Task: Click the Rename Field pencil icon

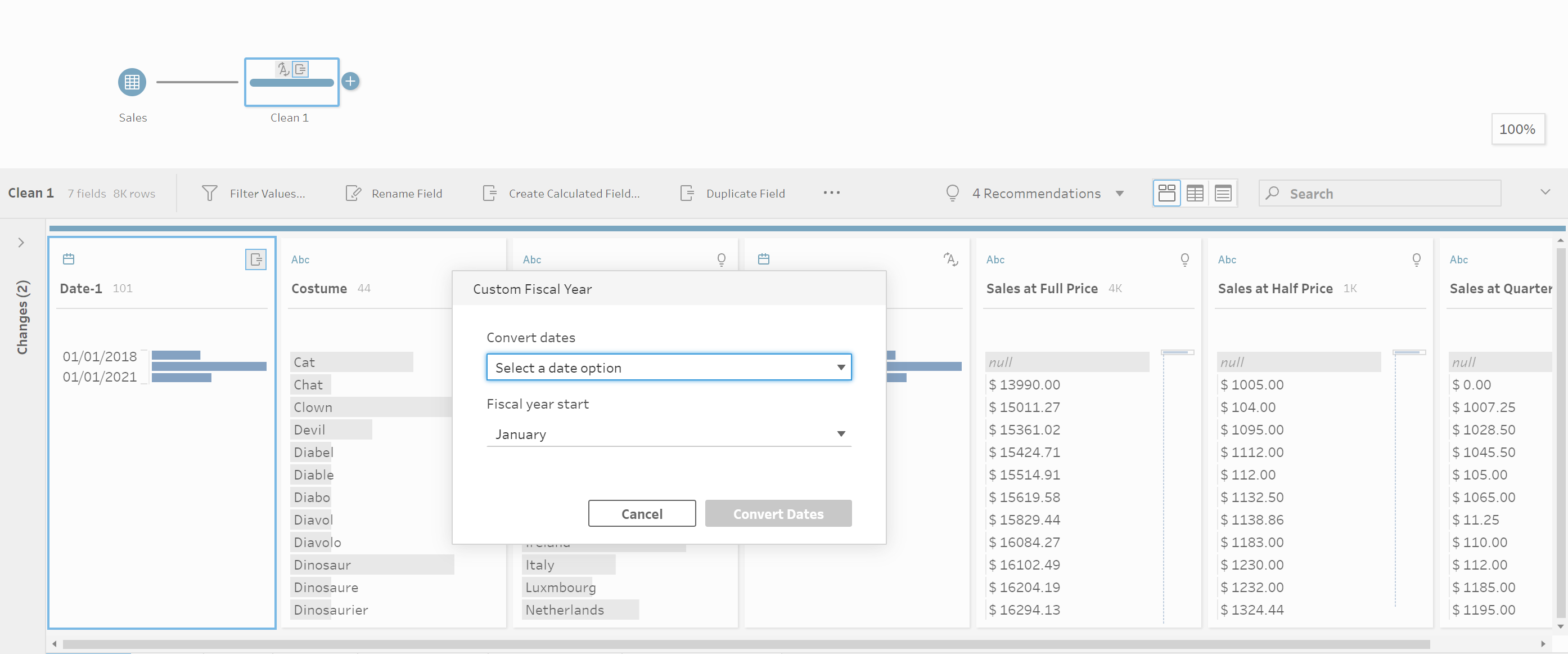Action: click(353, 194)
